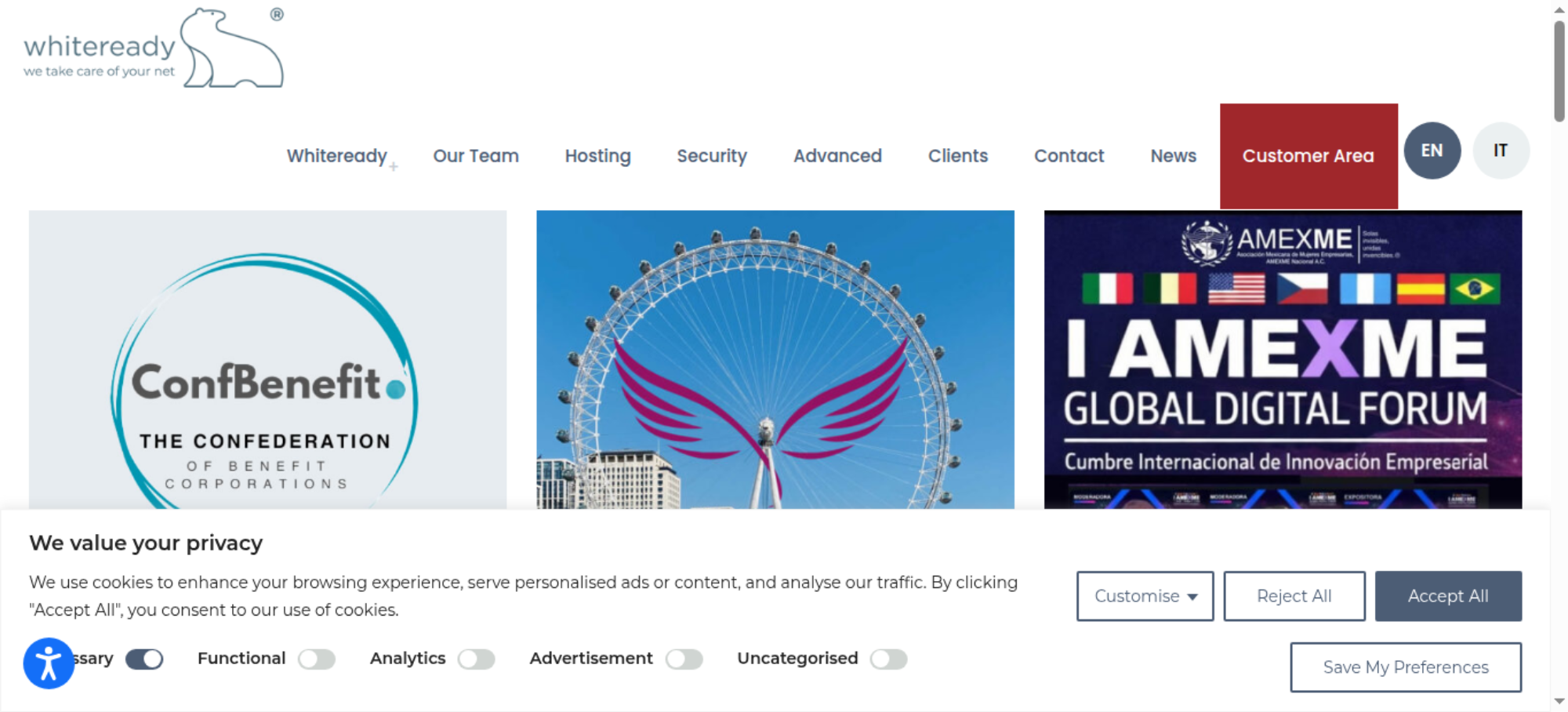Screen dimensions: 1568x712
Task: Toggle the Uncategorised cookies switch
Action: pyautogui.click(x=889, y=659)
